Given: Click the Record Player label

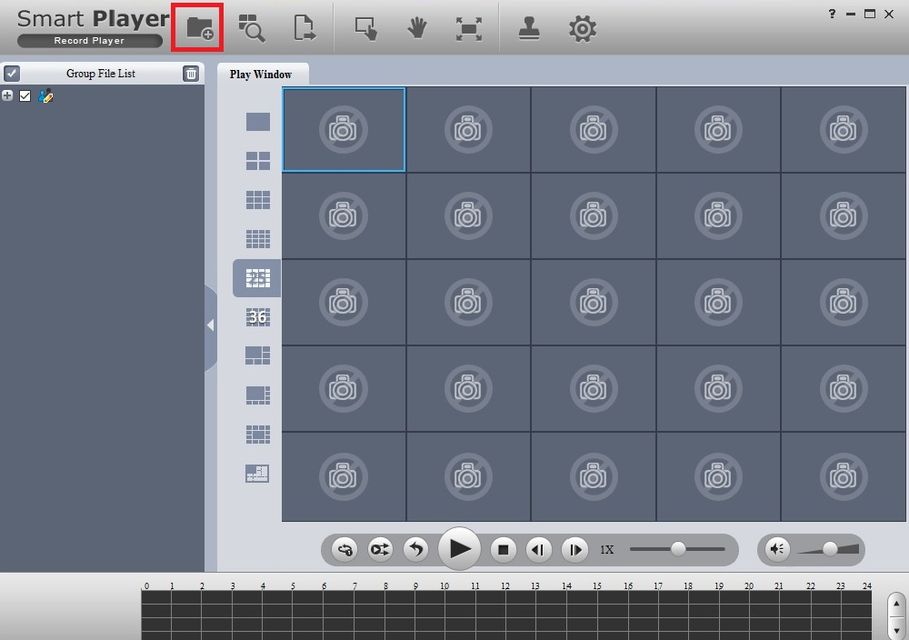Looking at the screenshot, I should [x=89, y=41].
